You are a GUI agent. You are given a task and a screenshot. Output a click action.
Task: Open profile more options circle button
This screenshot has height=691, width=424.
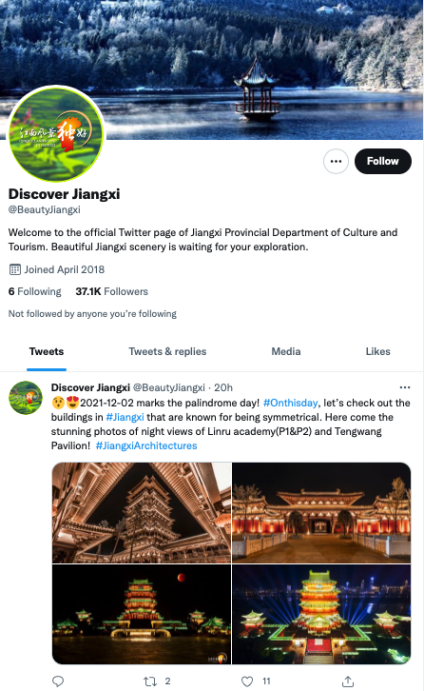pos(336,161)
